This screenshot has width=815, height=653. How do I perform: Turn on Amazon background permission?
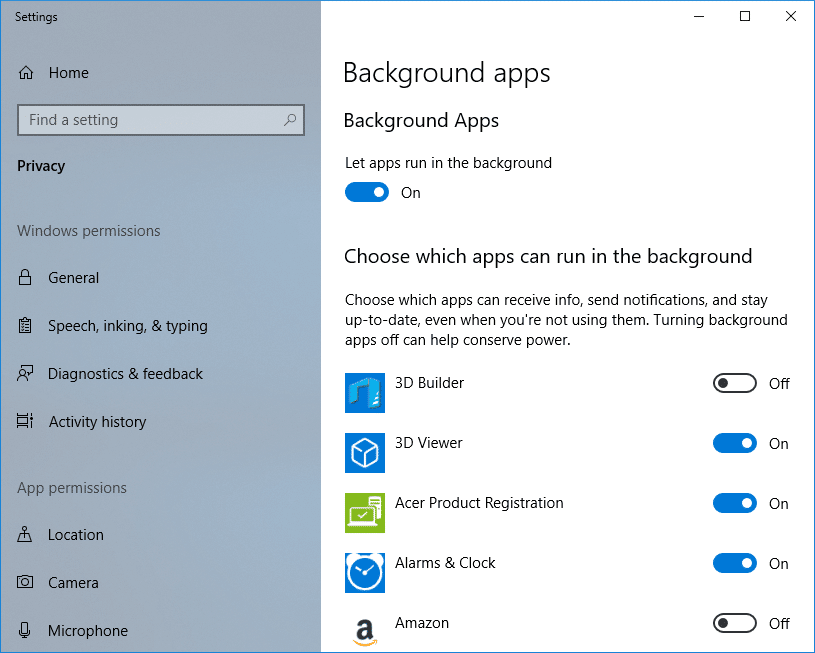pyautogui.click(x=735, y=623)
